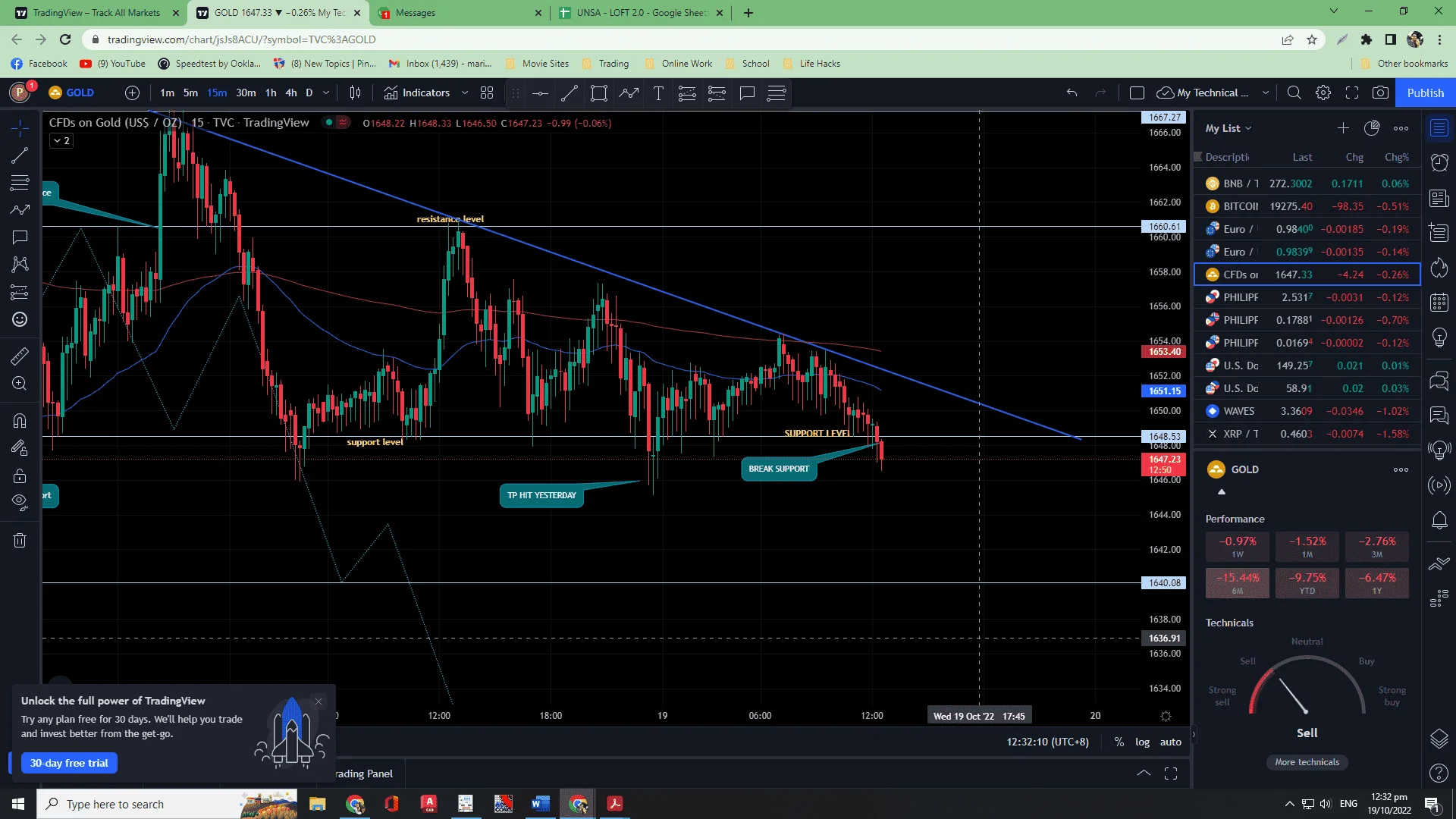Screen dimensions: 1456x819
Task: Click the undo arrow
Action: (x=1072, y=93)
